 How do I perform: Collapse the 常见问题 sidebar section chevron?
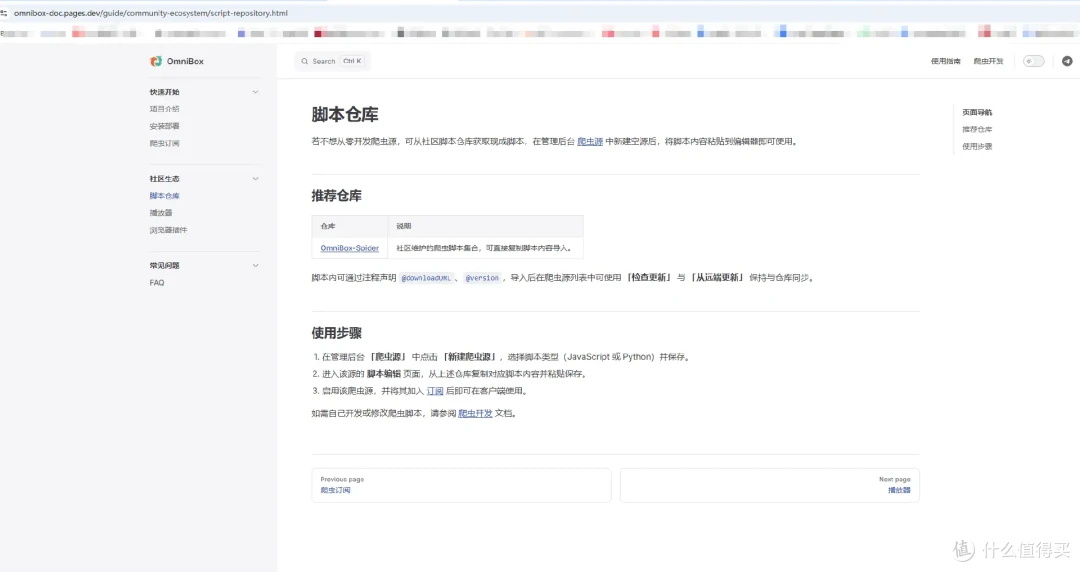pyautogui.click(x=256, y=265)
